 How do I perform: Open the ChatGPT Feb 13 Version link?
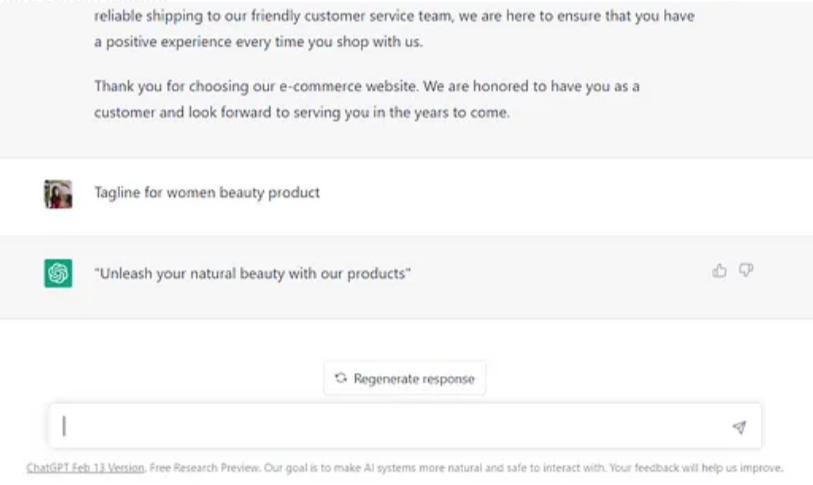[86, 467]
